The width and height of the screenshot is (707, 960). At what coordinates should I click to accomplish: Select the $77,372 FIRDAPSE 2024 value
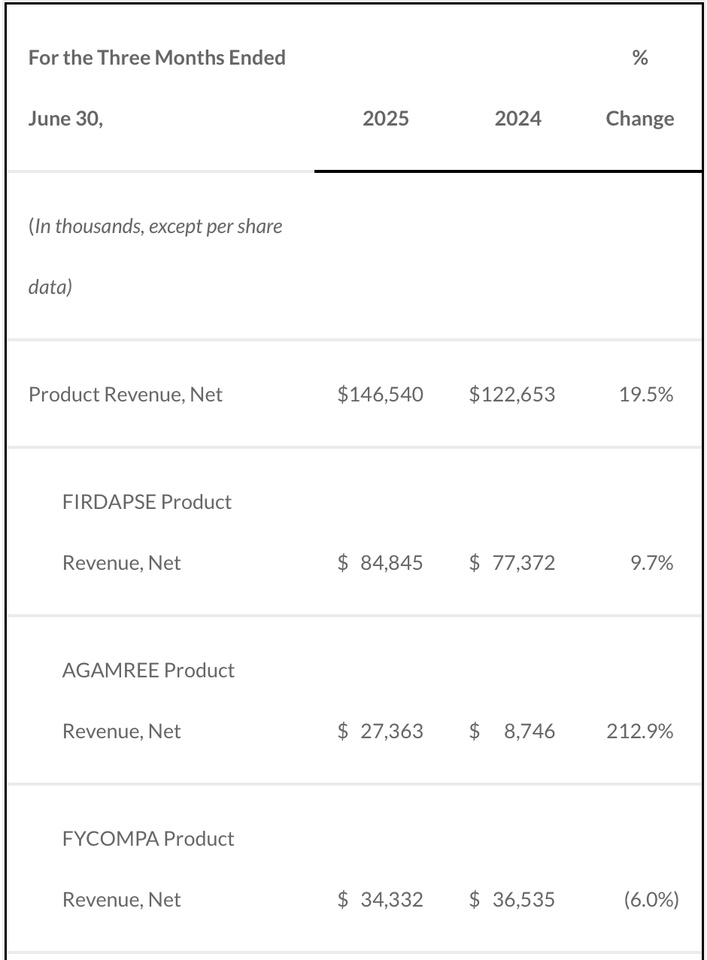click(x=512, y=563)
